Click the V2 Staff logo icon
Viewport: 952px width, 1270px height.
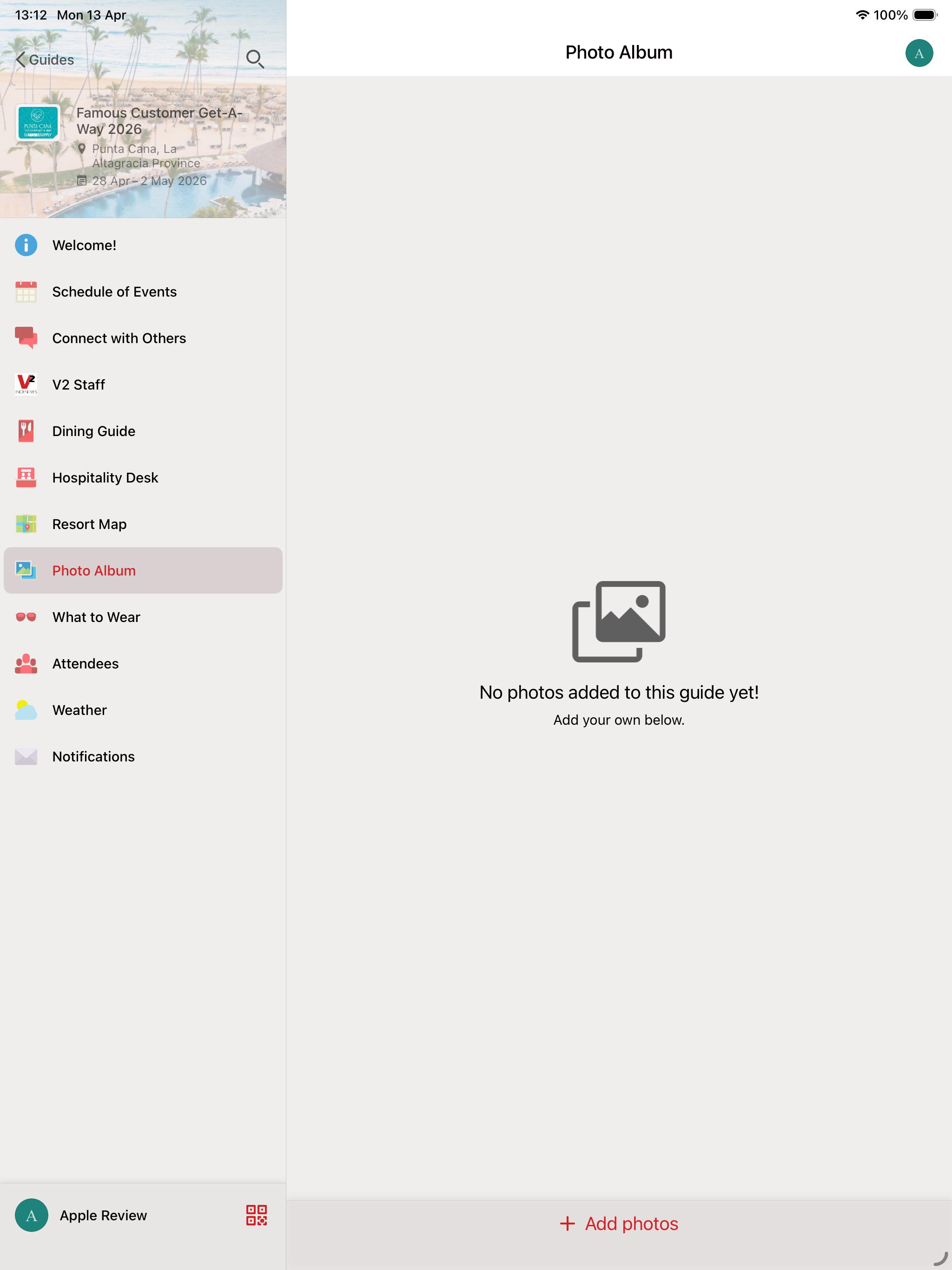coord(26,385)
